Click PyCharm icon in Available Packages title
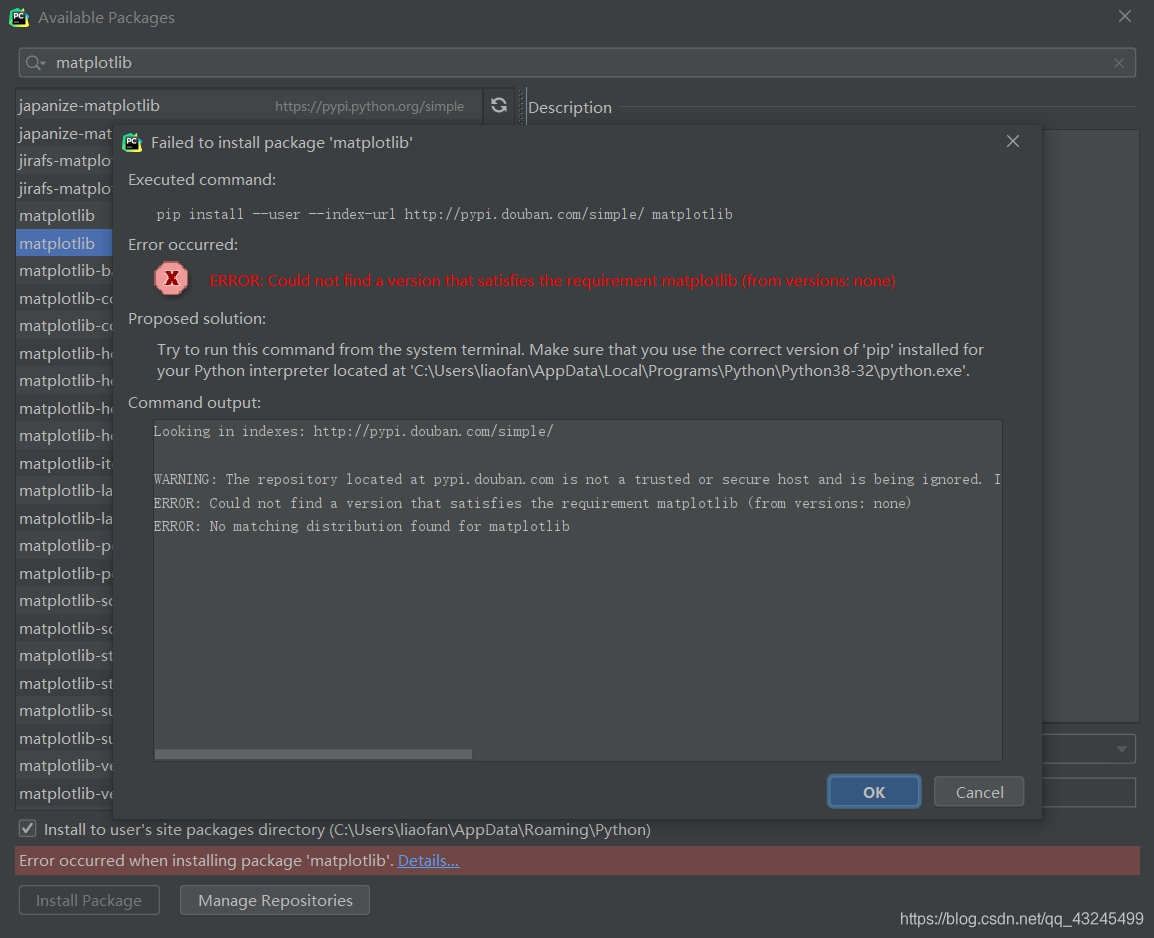Screen dimensions: 1154x938 coord(19,17)
